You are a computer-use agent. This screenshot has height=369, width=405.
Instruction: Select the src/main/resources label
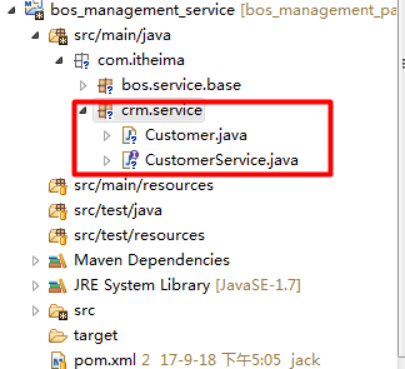[144, 185]
